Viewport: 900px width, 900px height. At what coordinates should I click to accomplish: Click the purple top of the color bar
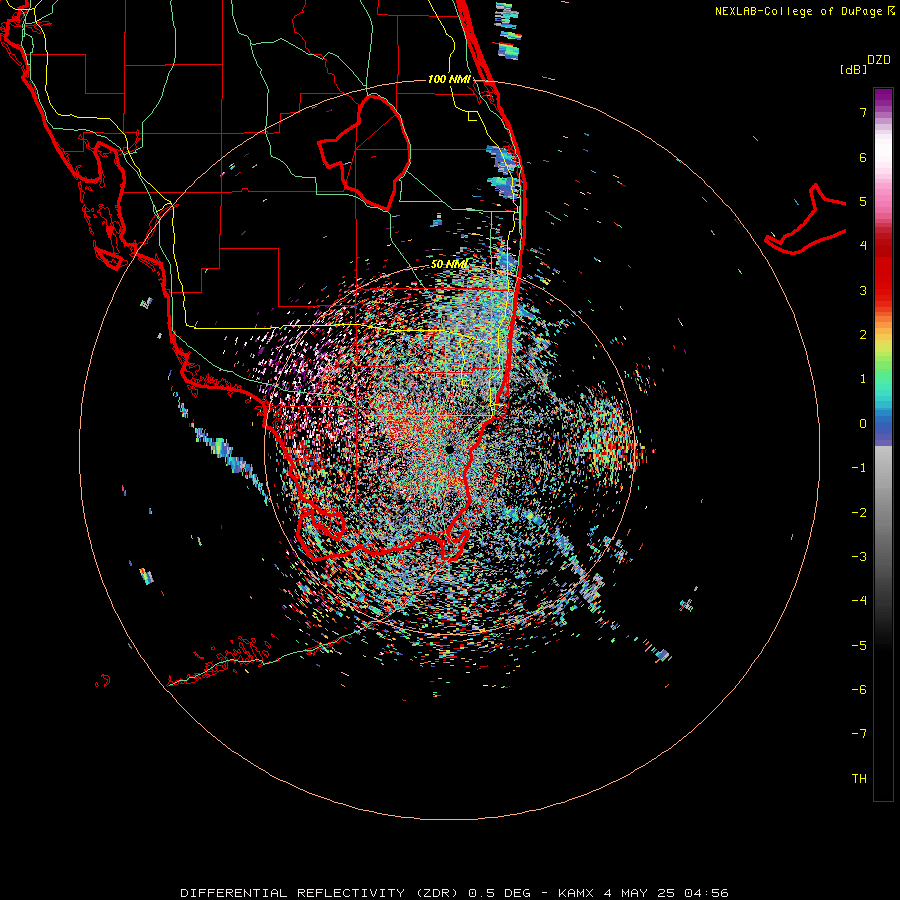(883, 98)
